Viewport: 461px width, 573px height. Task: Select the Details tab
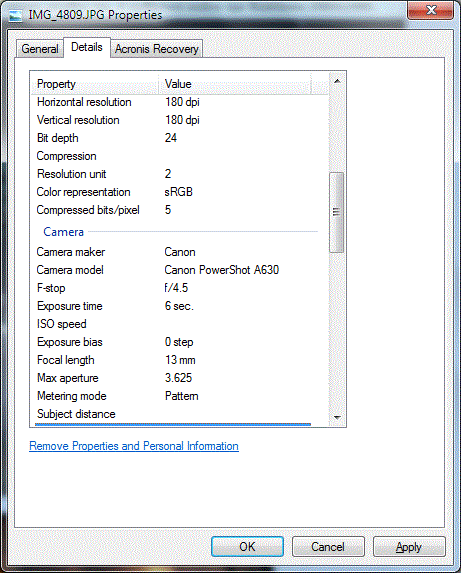[87, 47]
